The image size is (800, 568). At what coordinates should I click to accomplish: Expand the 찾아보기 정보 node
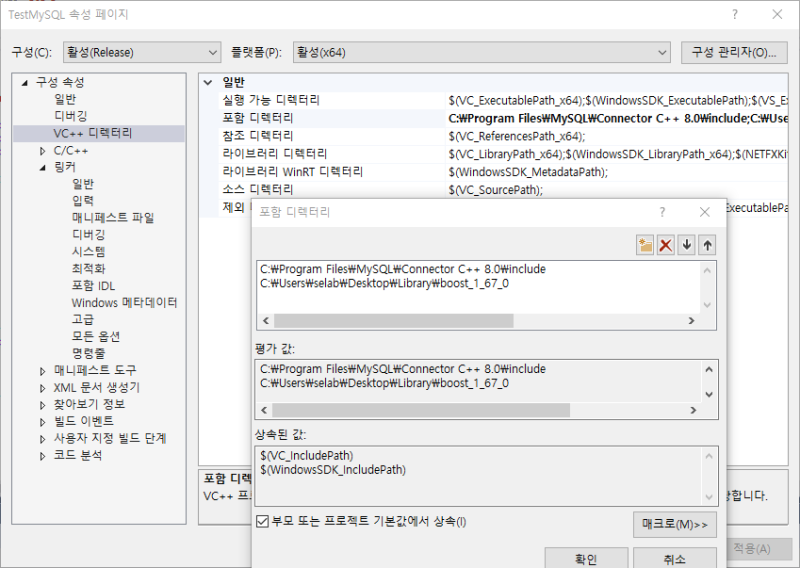click(x=43, y=405)
